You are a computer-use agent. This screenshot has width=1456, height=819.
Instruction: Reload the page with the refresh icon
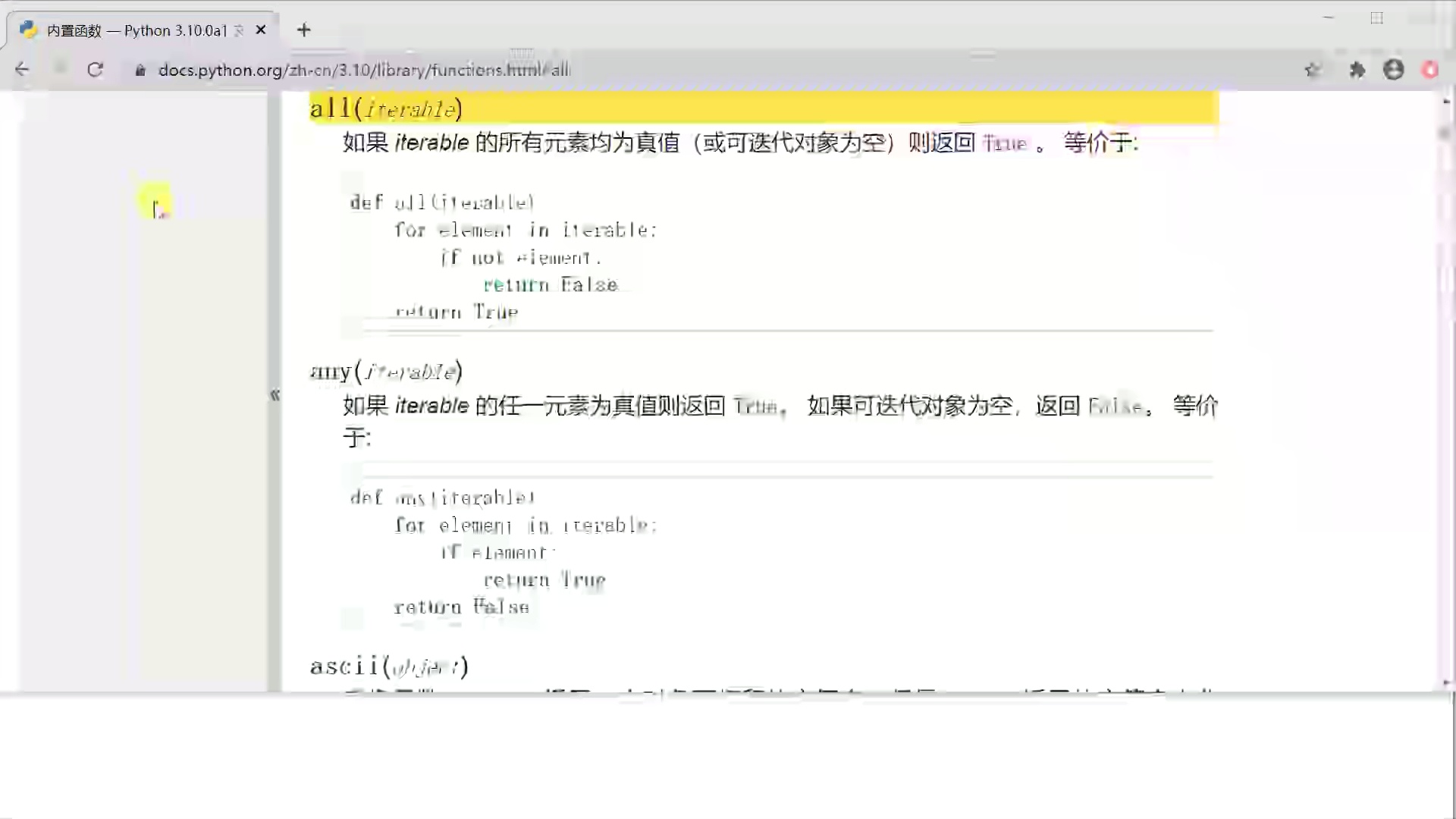pos(96,69)
